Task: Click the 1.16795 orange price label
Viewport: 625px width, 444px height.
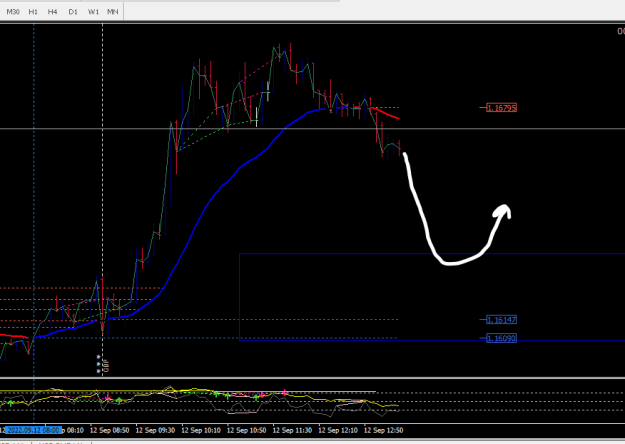Action: point(501,108)
